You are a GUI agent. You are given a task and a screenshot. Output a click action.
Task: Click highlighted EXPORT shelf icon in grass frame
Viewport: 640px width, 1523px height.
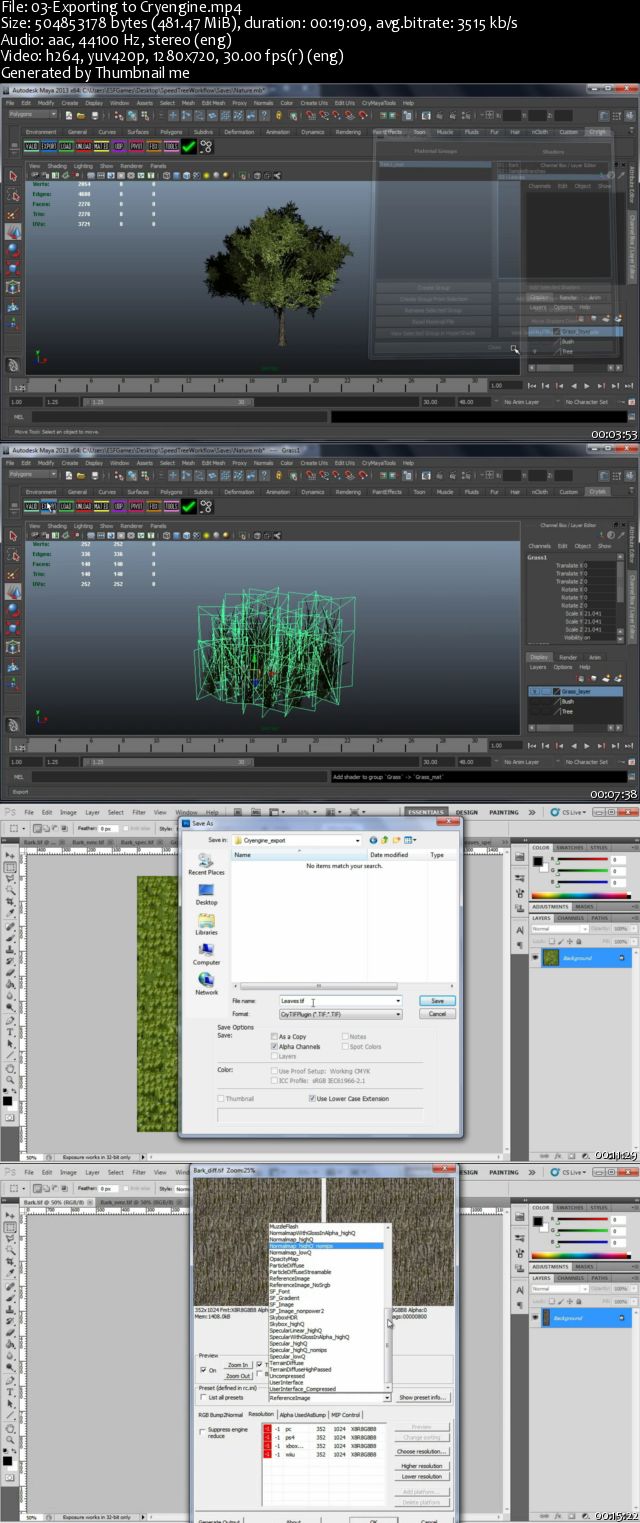(x=50, y=506)
